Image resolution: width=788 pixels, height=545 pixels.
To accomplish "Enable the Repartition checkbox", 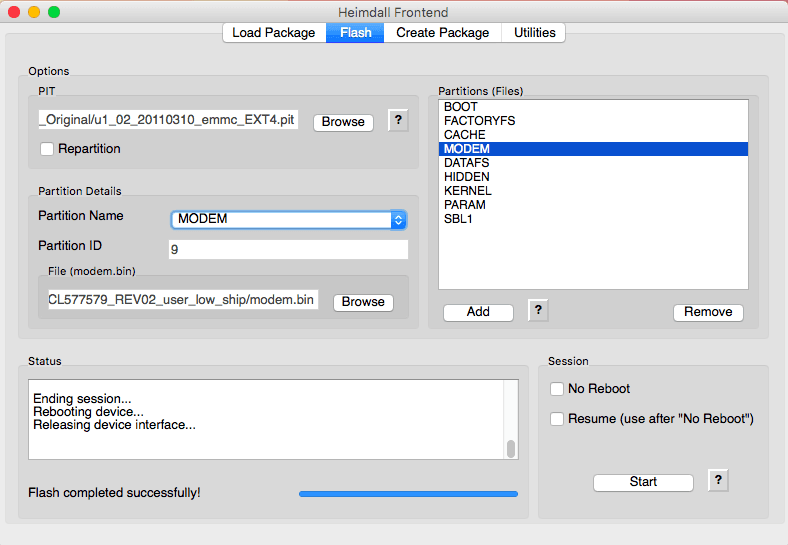I will click(x=47, y=149).
